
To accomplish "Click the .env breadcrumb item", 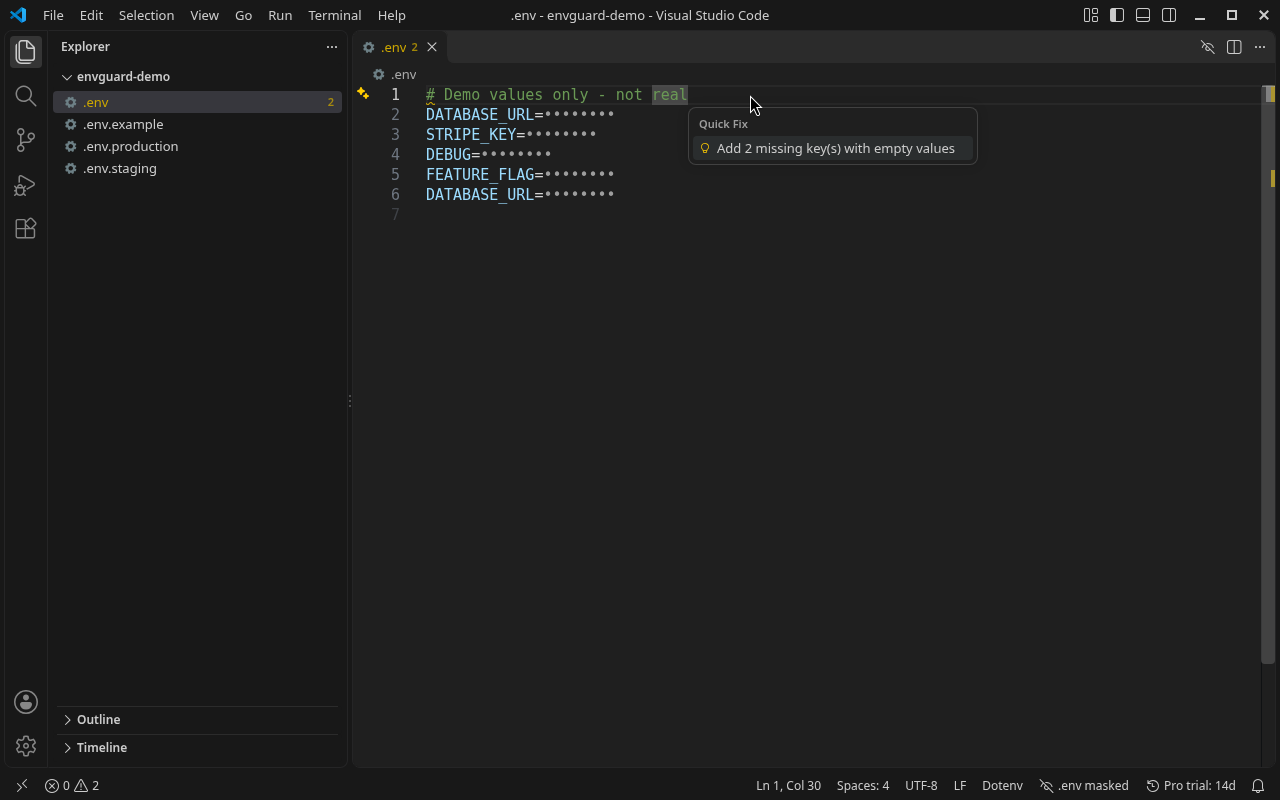I will [x=395, y=75].
